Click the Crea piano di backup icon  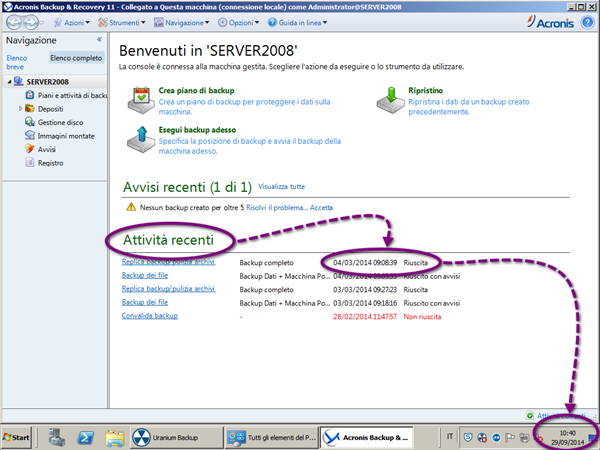(x=141, y=100)
